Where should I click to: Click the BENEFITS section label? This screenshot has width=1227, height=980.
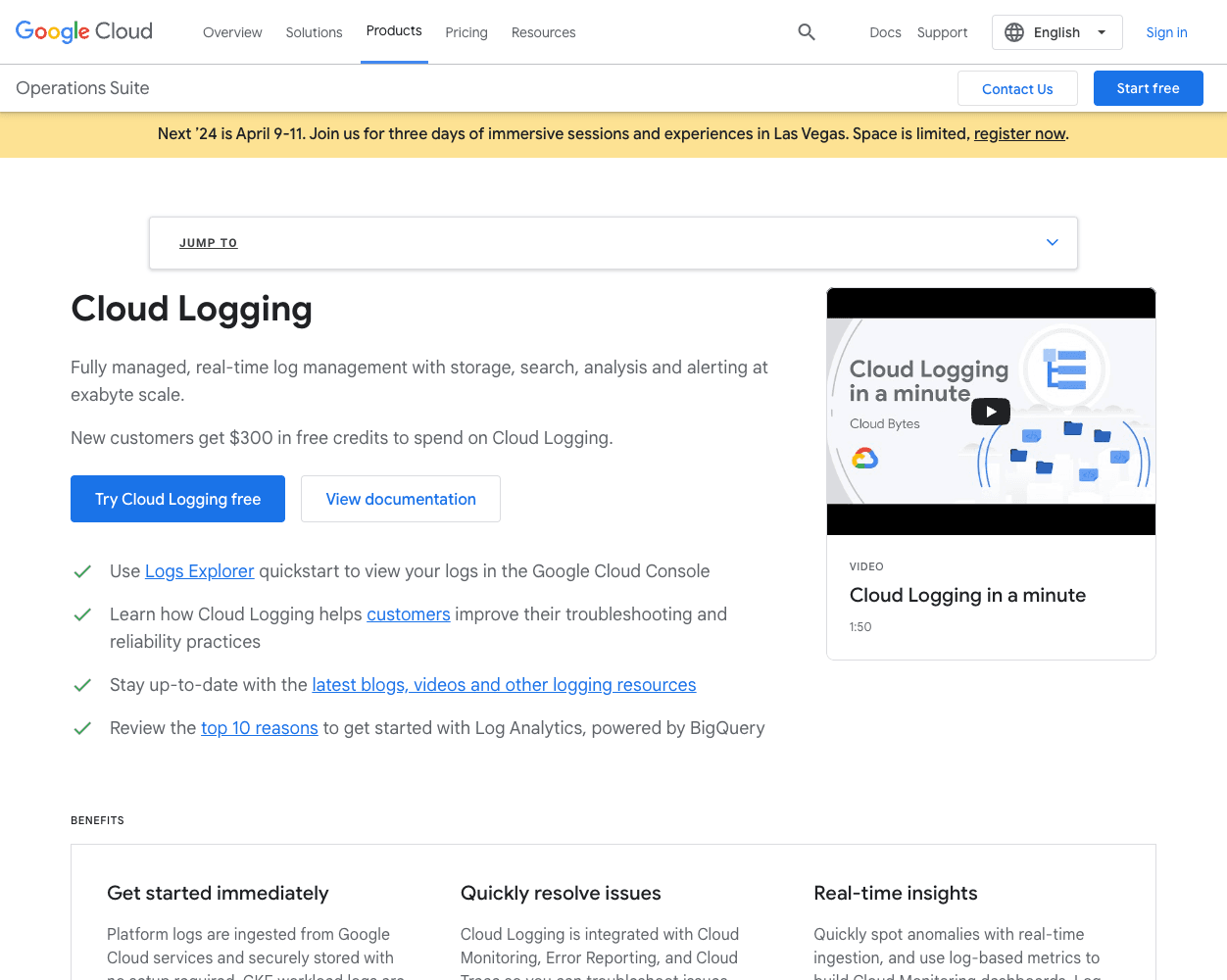click(x=97, y=820)
